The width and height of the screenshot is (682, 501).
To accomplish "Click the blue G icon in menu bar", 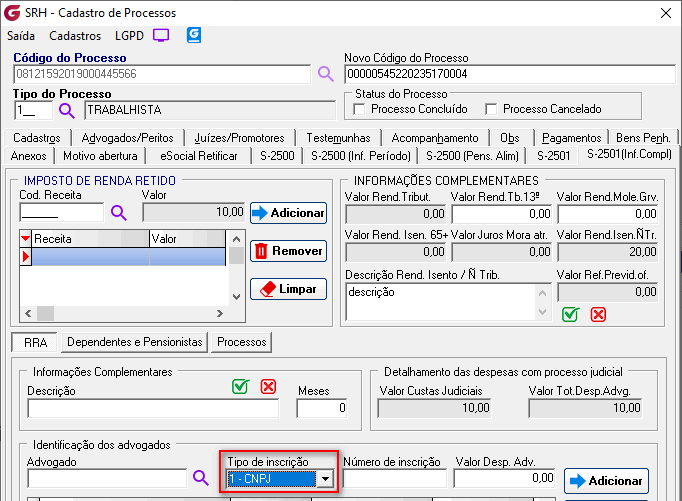I will 194,35.
